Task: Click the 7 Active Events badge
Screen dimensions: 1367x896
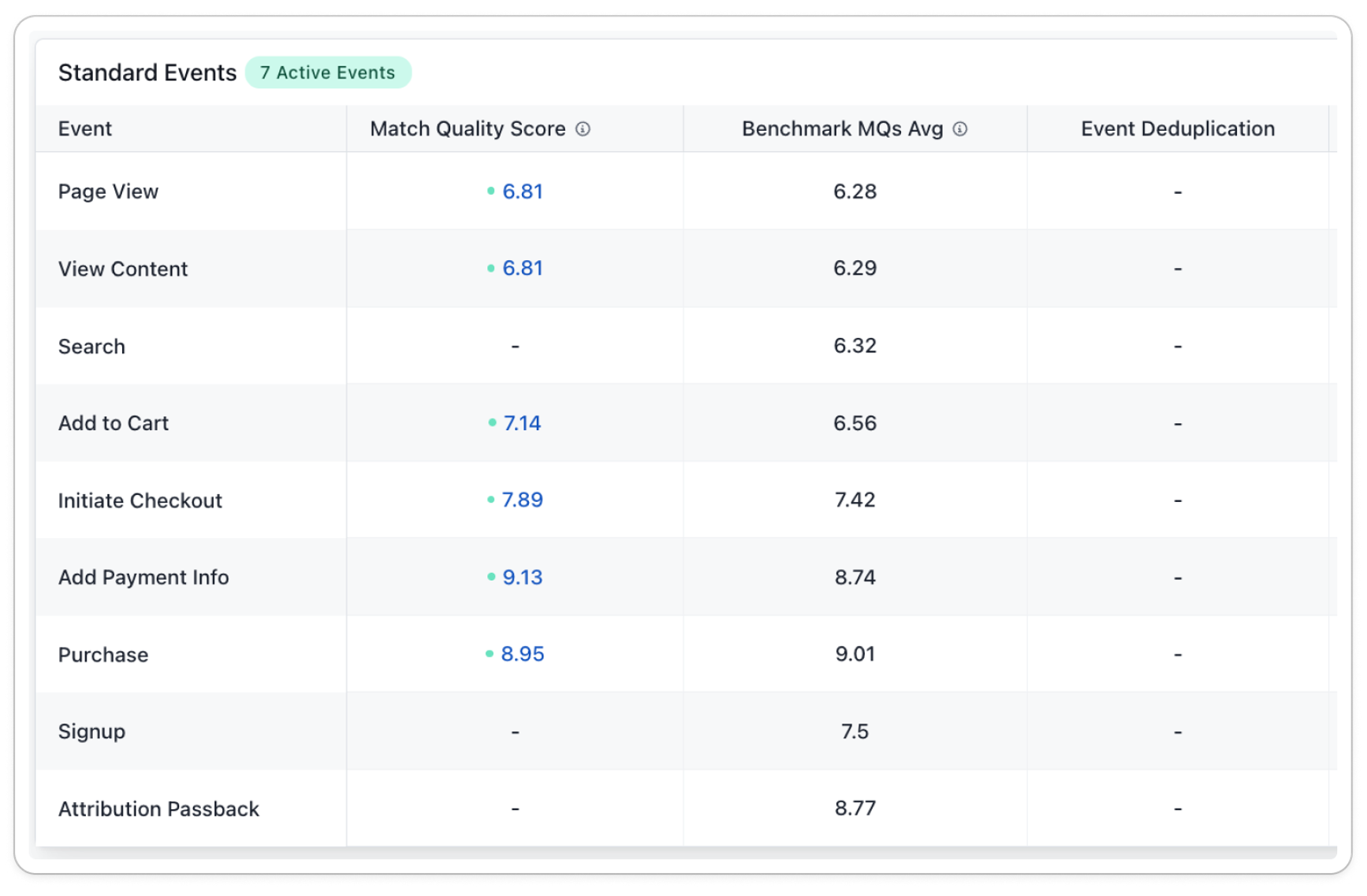Action: [x=328, y=72]
